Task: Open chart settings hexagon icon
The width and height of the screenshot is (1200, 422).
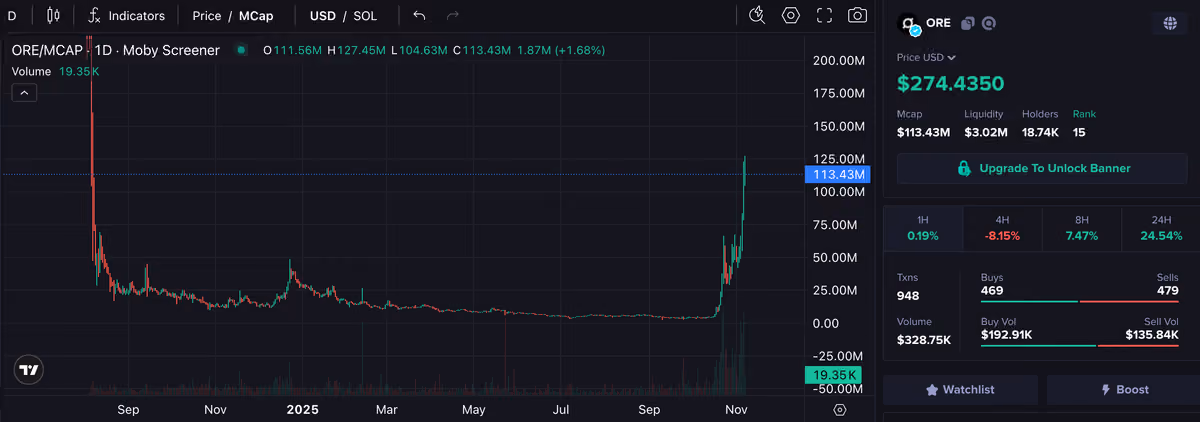Action: (x=791, y=15)
